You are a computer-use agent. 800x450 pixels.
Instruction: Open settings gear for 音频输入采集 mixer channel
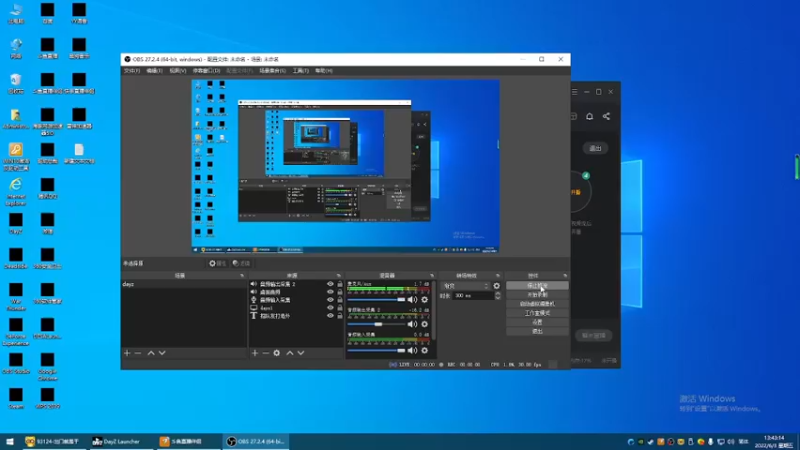tap(424, 351)
